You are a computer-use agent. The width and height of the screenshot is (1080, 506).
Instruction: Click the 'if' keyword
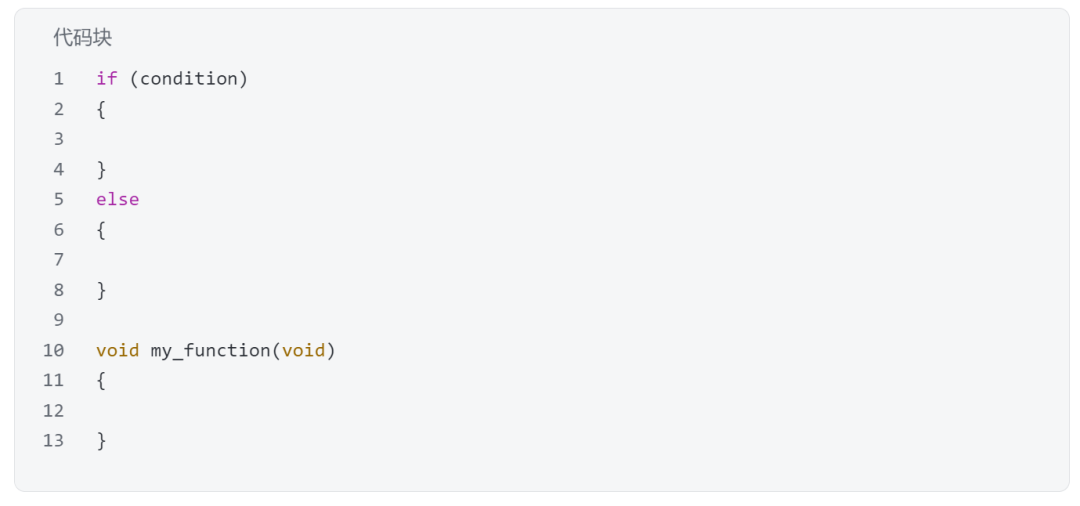click(x=107, y=79)
